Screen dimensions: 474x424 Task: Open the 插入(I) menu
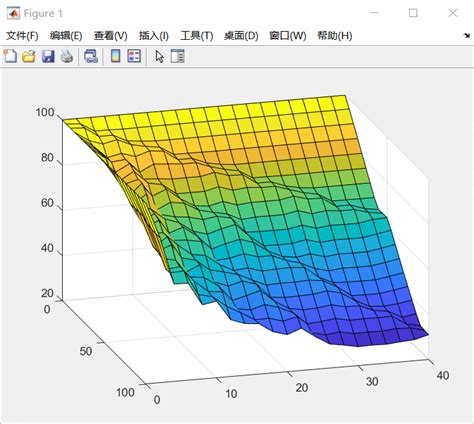pos(154,36)
